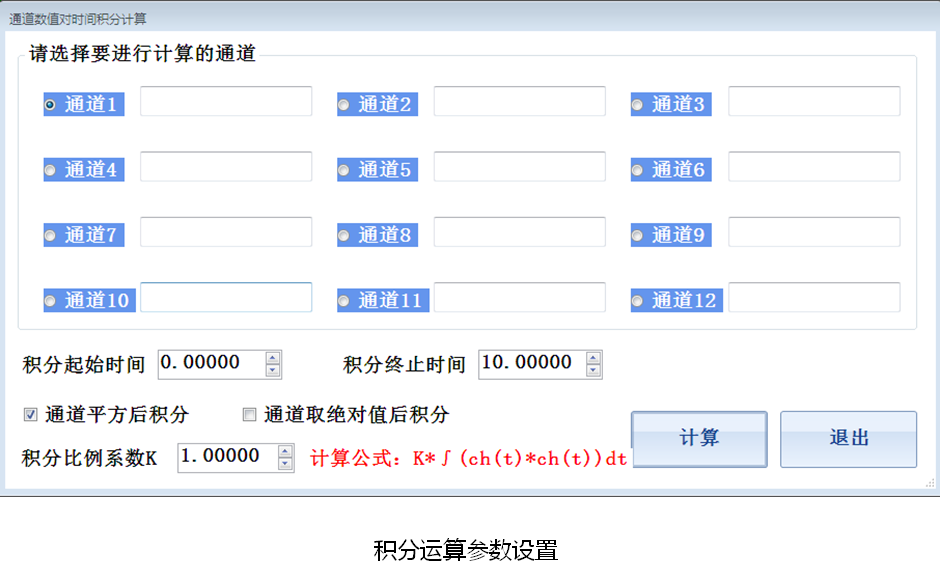The width and height of the screenshot is (940, 580).
Task: Increase 积分终止时间 with up arrow
Action: click(593, 357)
